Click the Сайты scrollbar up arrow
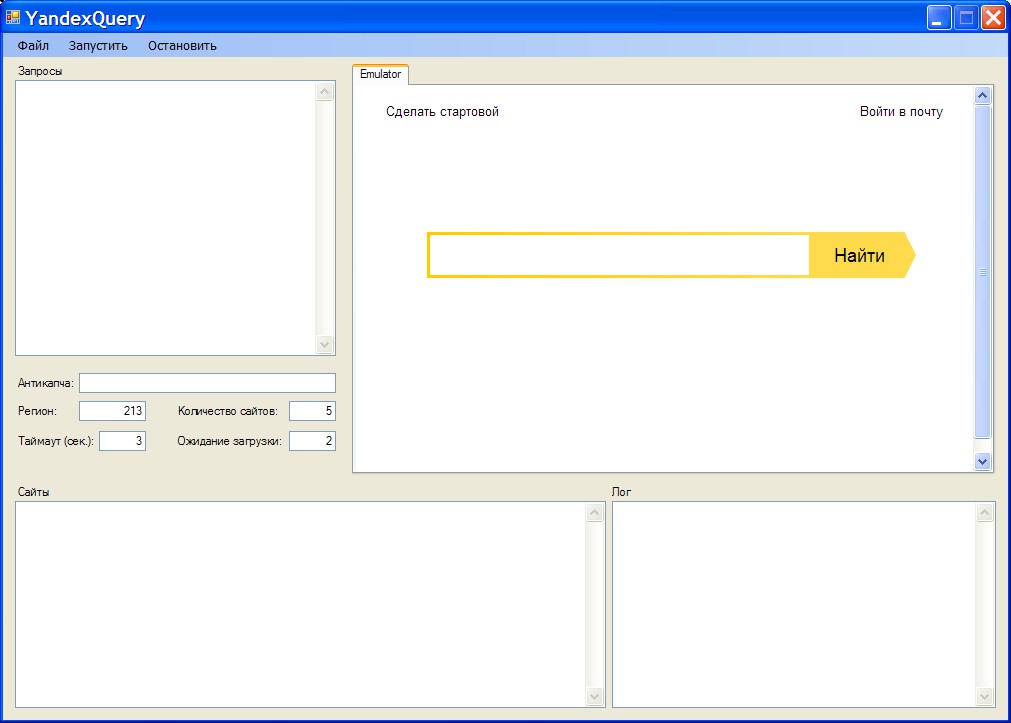Image resolution: width=1011 pixels, height=723 pixels. (x=594, y=513)
